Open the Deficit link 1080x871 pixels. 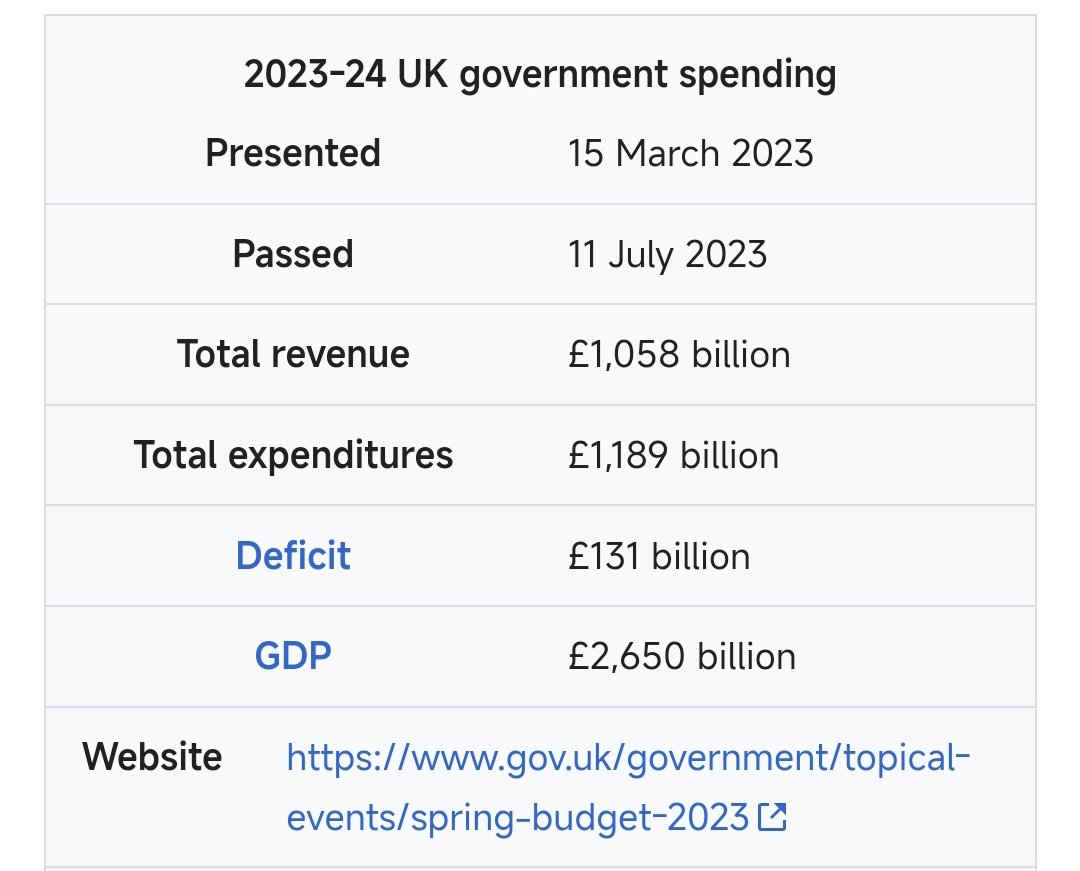tap(293, 556)
